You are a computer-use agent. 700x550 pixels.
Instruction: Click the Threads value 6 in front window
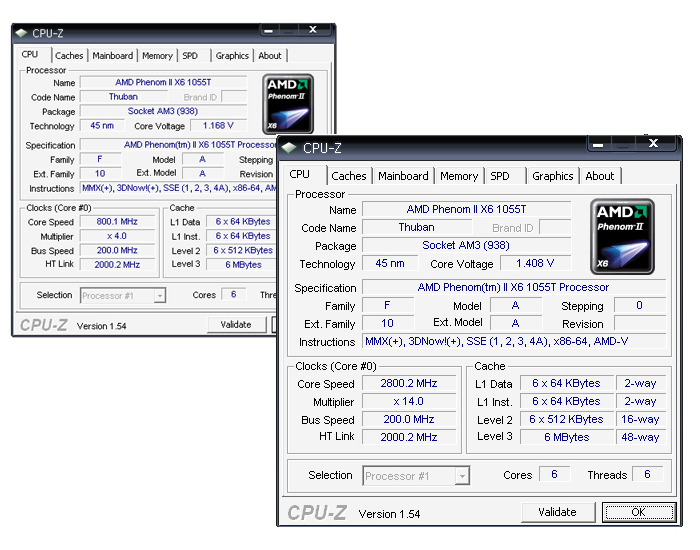647,474
